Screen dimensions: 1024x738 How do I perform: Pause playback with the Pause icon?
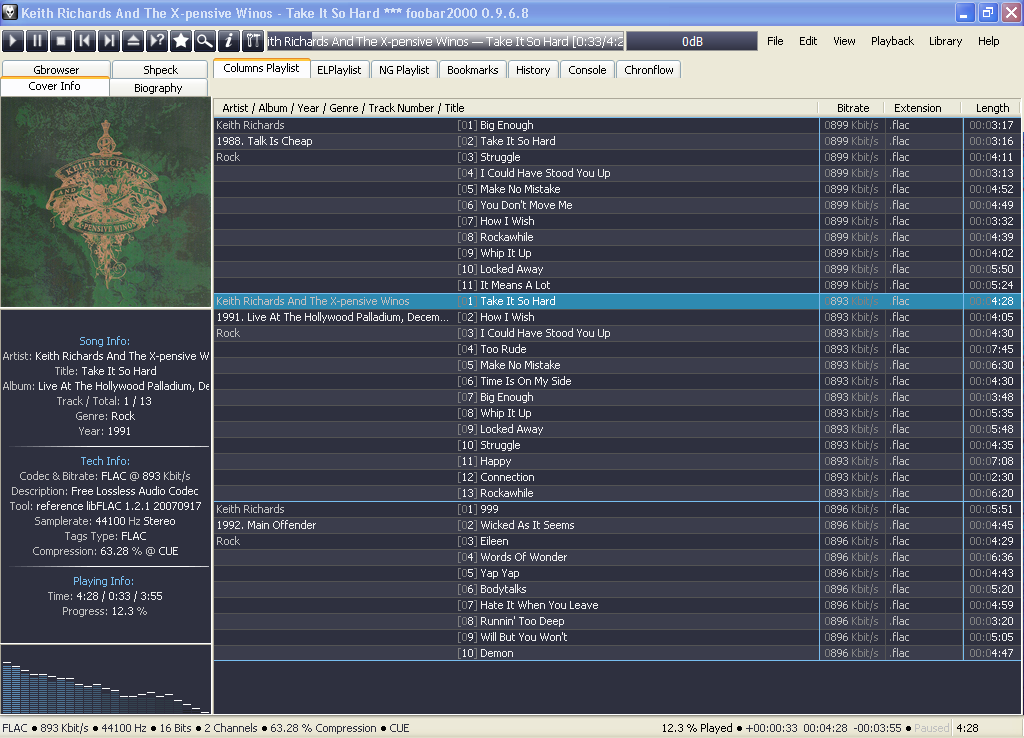[x=37, y=41]
